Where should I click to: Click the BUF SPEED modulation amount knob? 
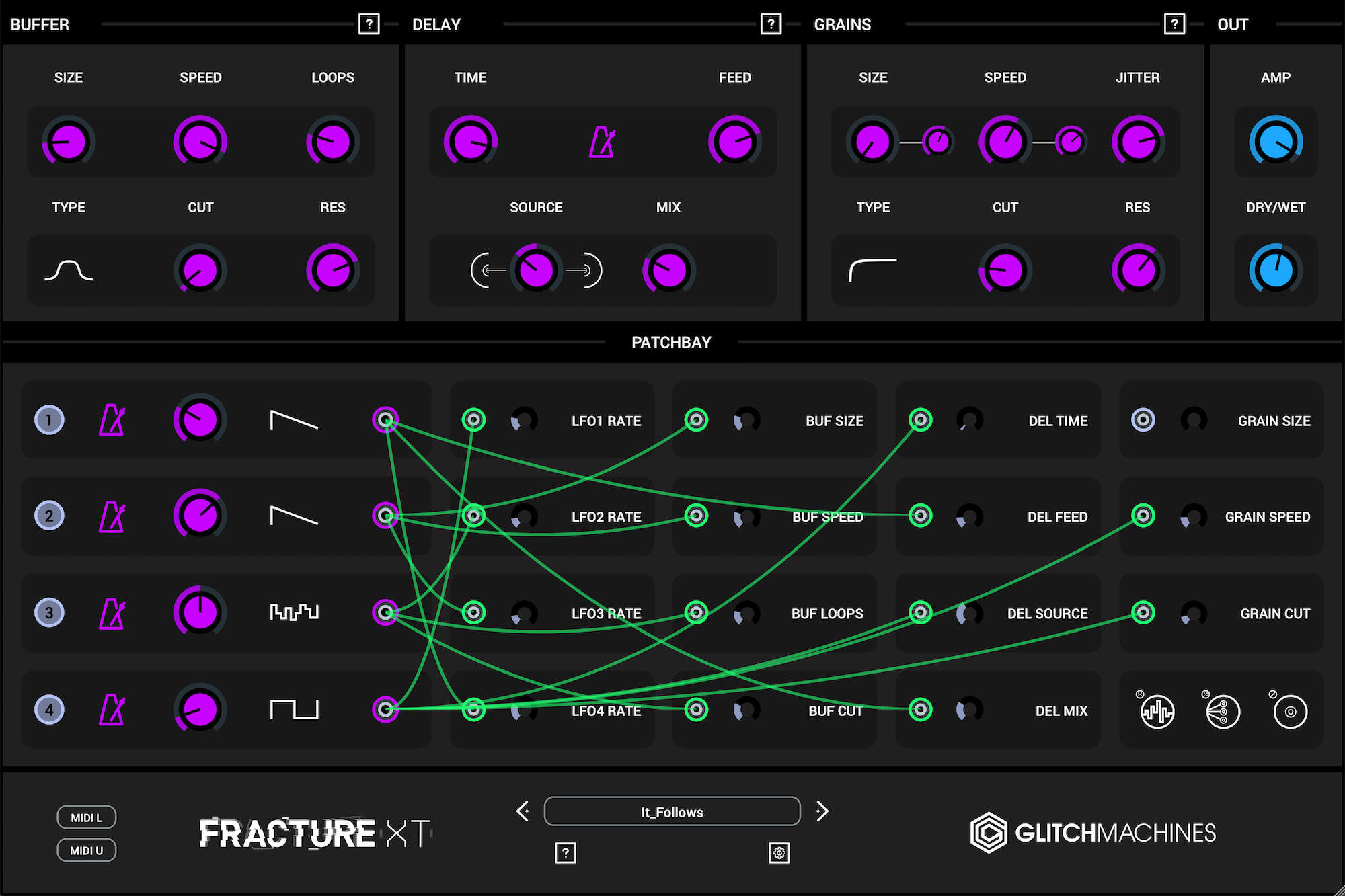(746, 517)
